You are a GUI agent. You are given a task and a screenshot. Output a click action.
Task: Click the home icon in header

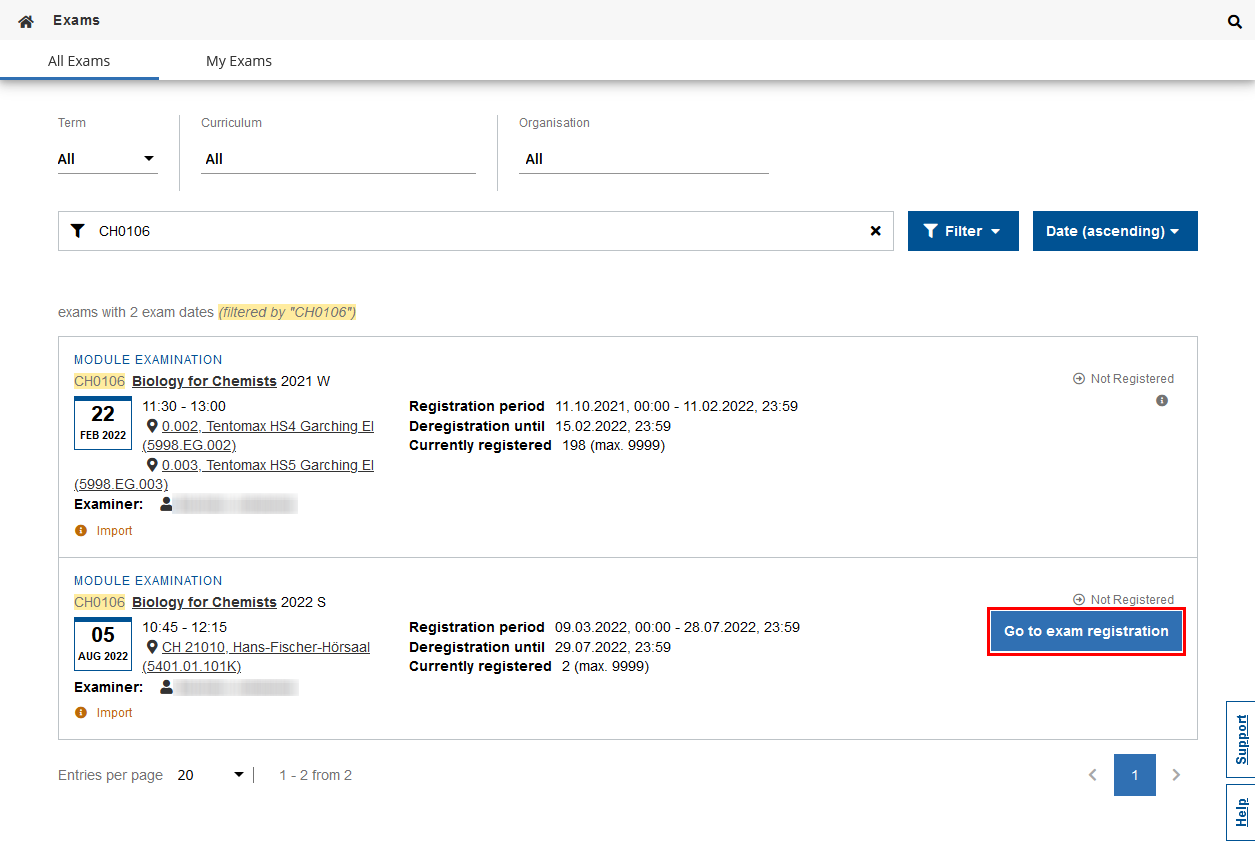click(x=26, y=21)
